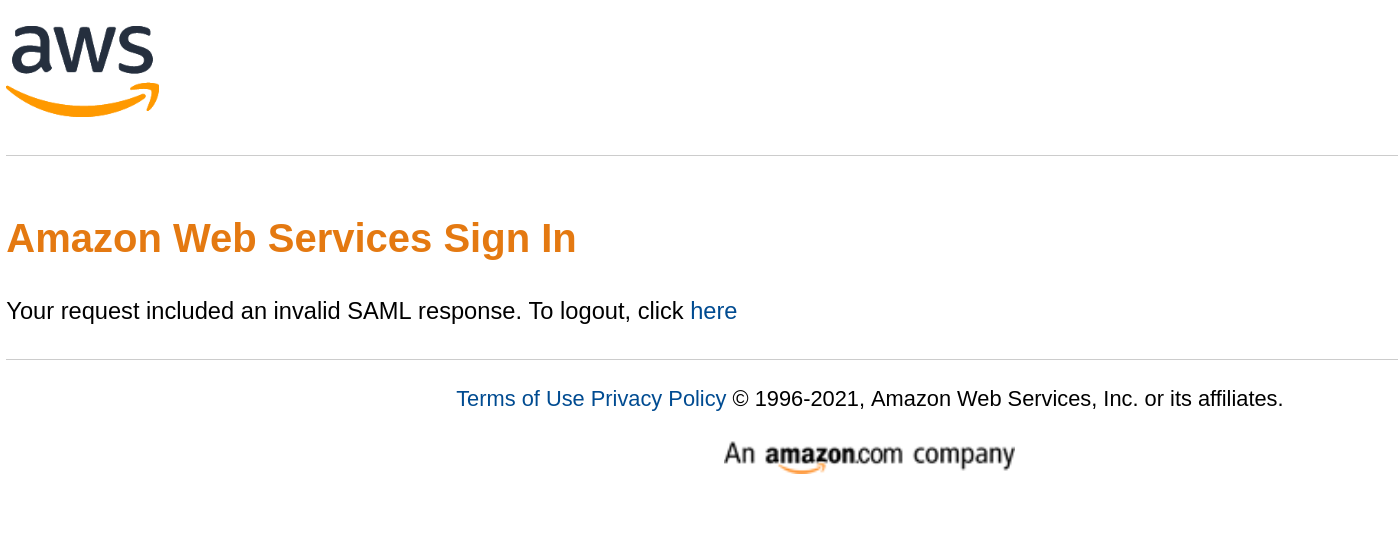Click the horizontal divider above the footer

[x=700, y=359]
